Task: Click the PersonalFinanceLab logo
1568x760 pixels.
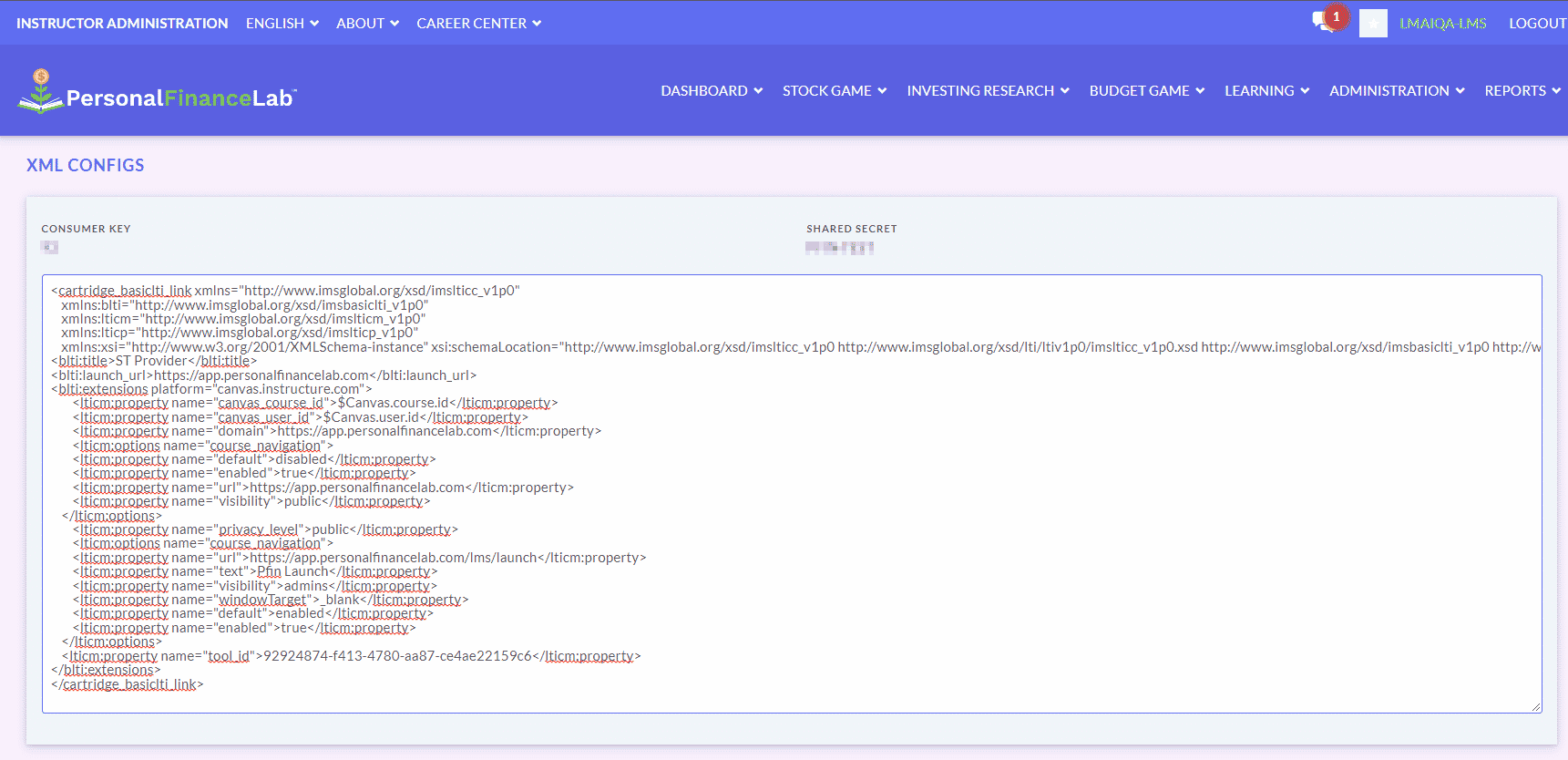Action: coord(158,92)
